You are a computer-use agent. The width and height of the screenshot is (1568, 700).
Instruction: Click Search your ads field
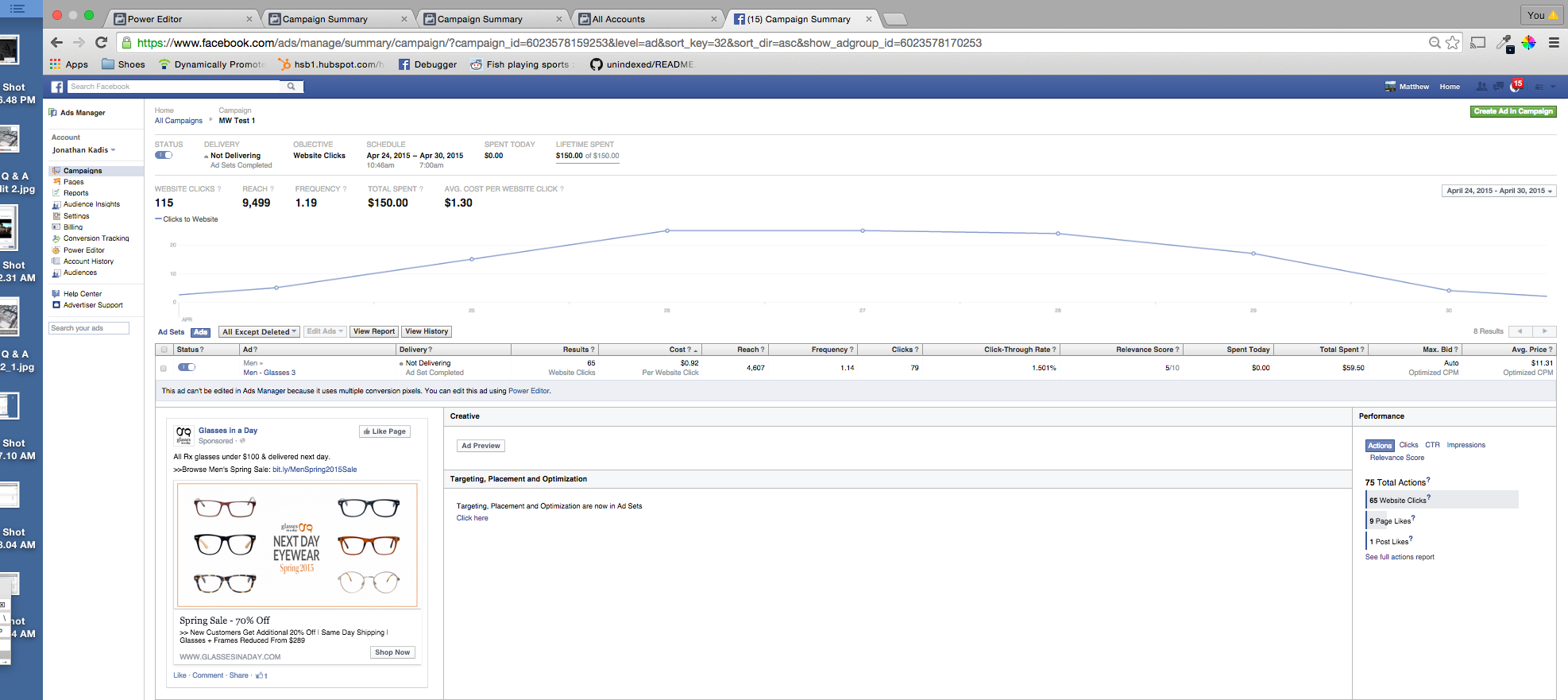pos(89,328)
